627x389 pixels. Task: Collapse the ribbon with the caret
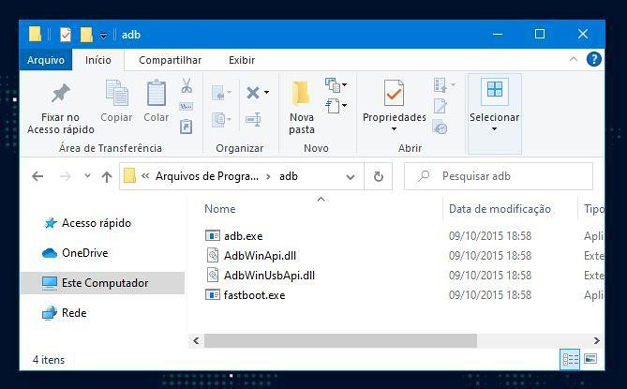(573, 60)
